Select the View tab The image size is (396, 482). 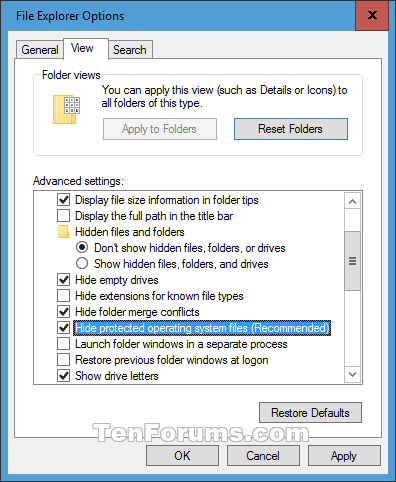pyautogui.click(x=85, y=48)
